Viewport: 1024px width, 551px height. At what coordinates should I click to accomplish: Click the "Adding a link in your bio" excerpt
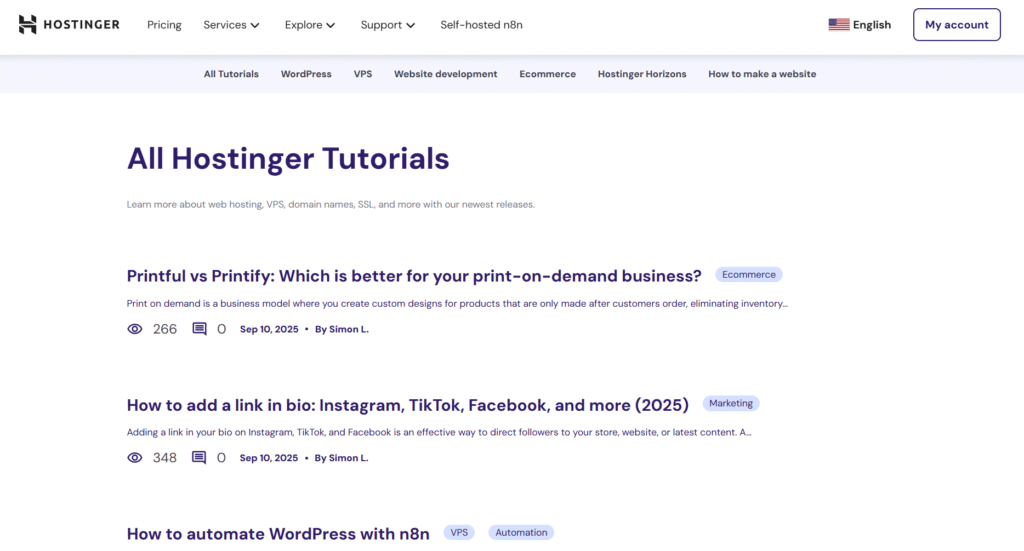439,432
